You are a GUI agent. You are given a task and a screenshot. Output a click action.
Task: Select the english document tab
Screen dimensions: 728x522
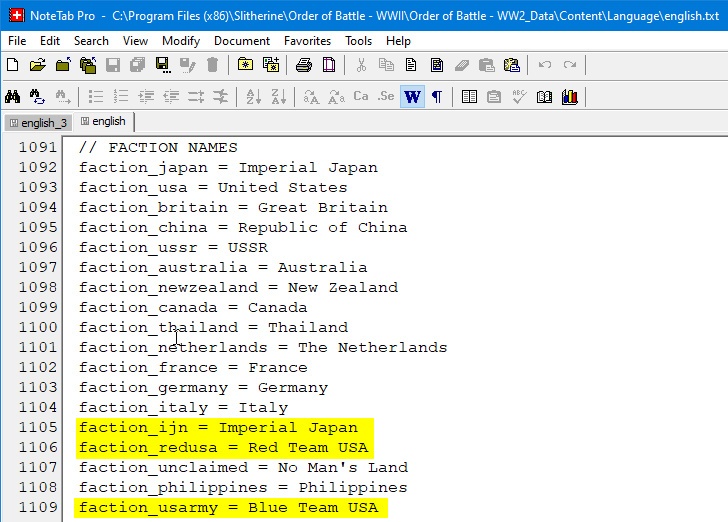[104, 122]
